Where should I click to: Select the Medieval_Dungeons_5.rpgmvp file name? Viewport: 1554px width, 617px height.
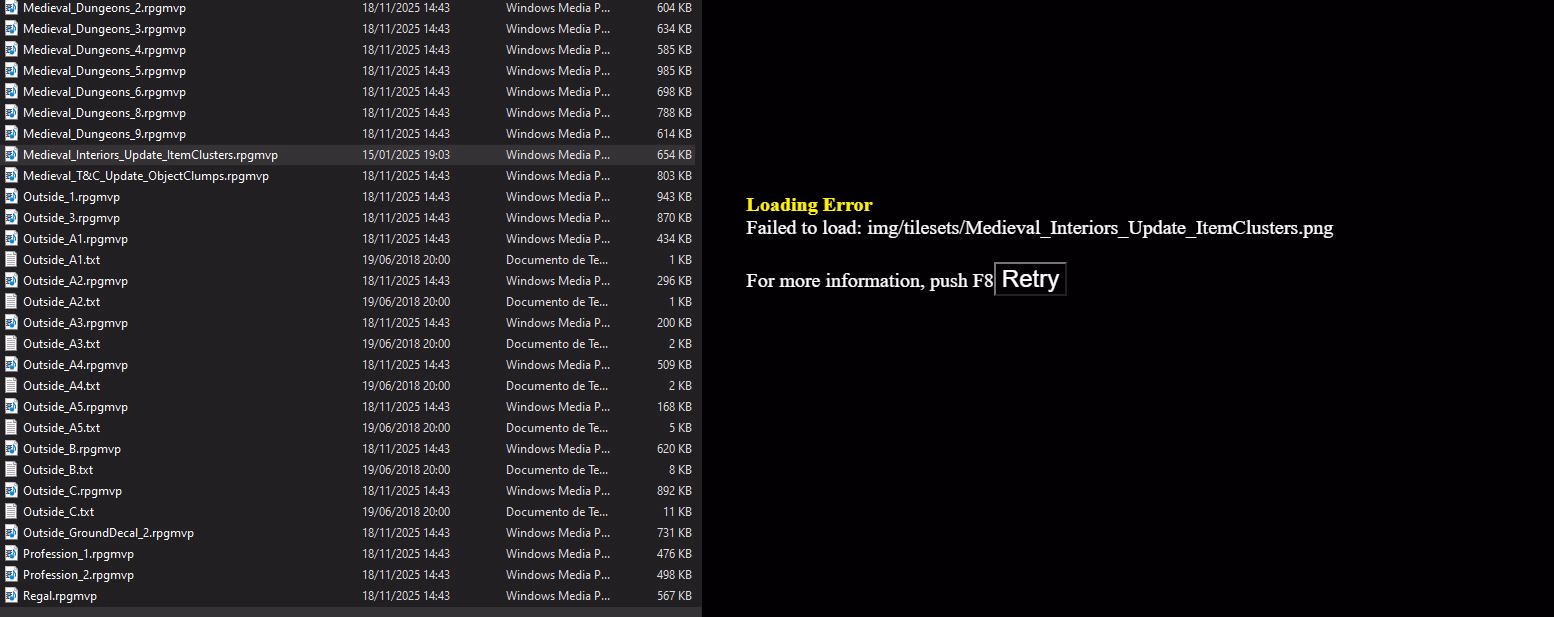[104, 71]
